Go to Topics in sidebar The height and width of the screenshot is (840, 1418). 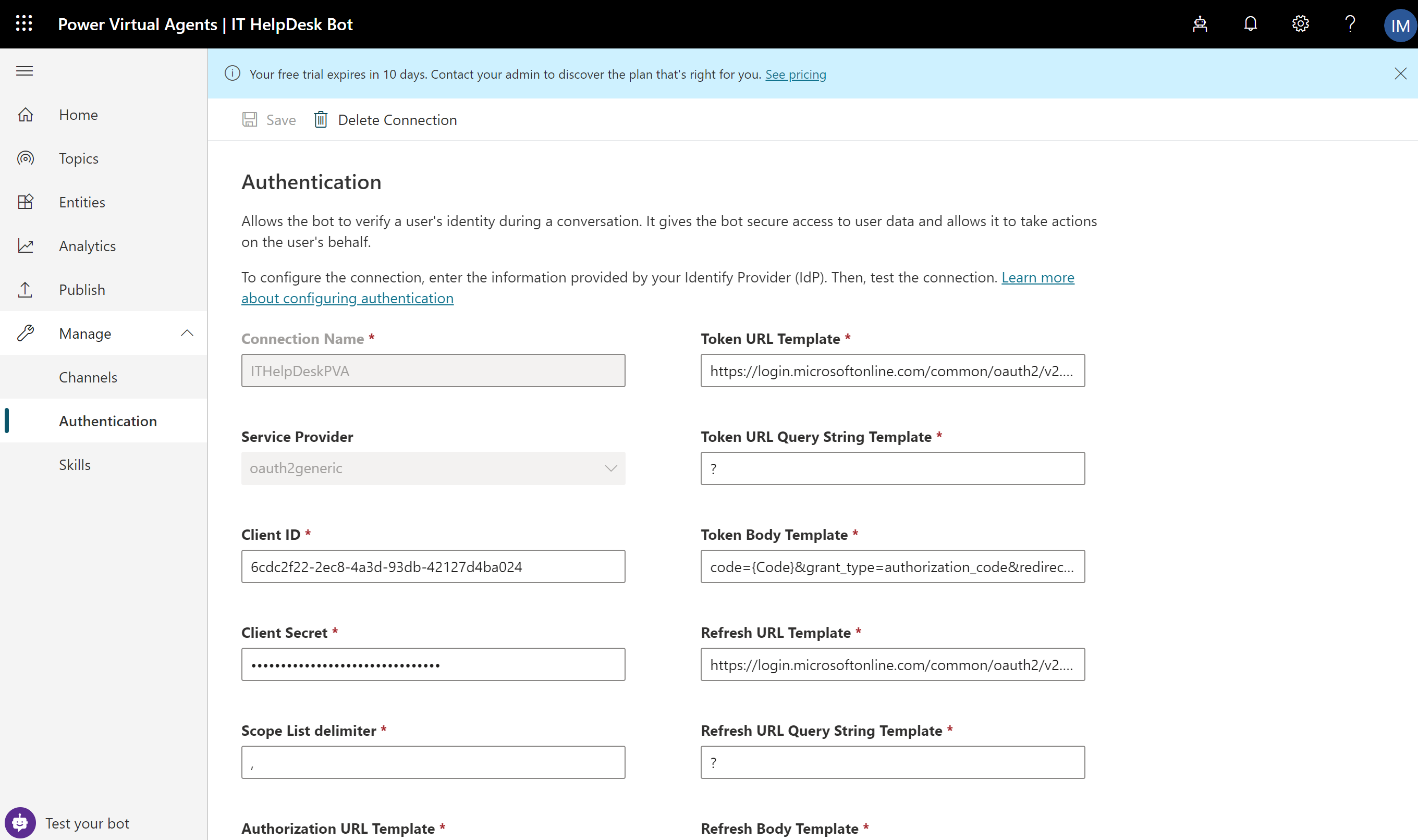[79, 158]
